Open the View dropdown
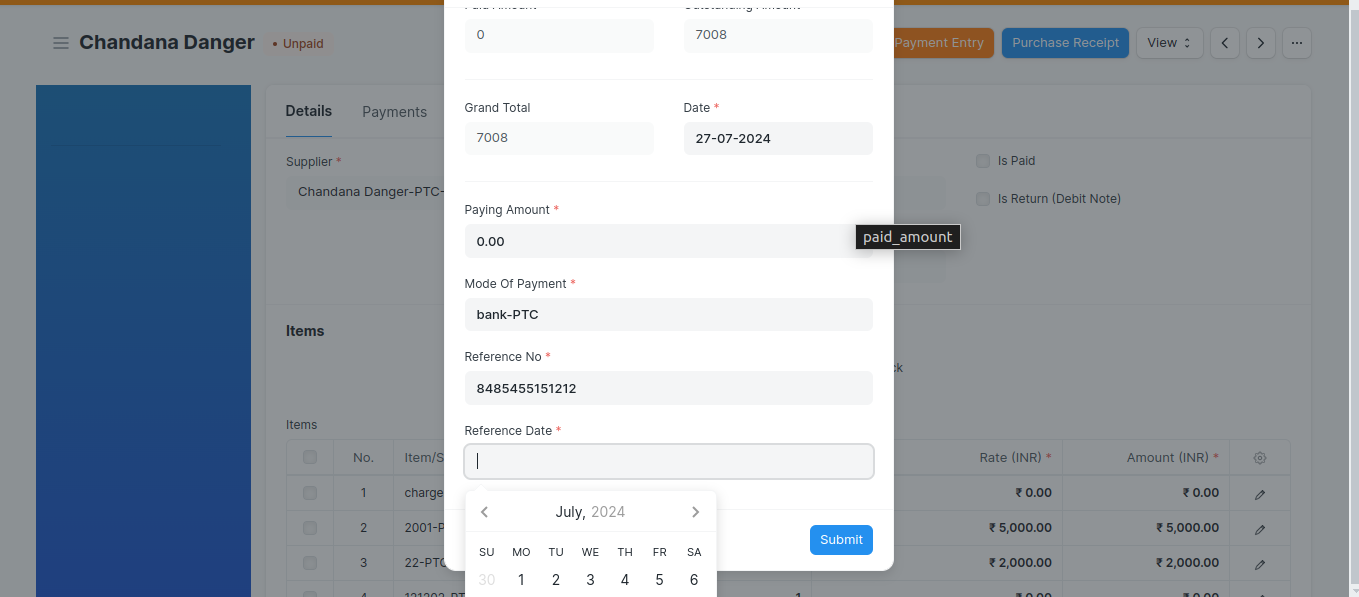Image resolution: width=1359 pixels, height=597 pixels. (1169, 43)
